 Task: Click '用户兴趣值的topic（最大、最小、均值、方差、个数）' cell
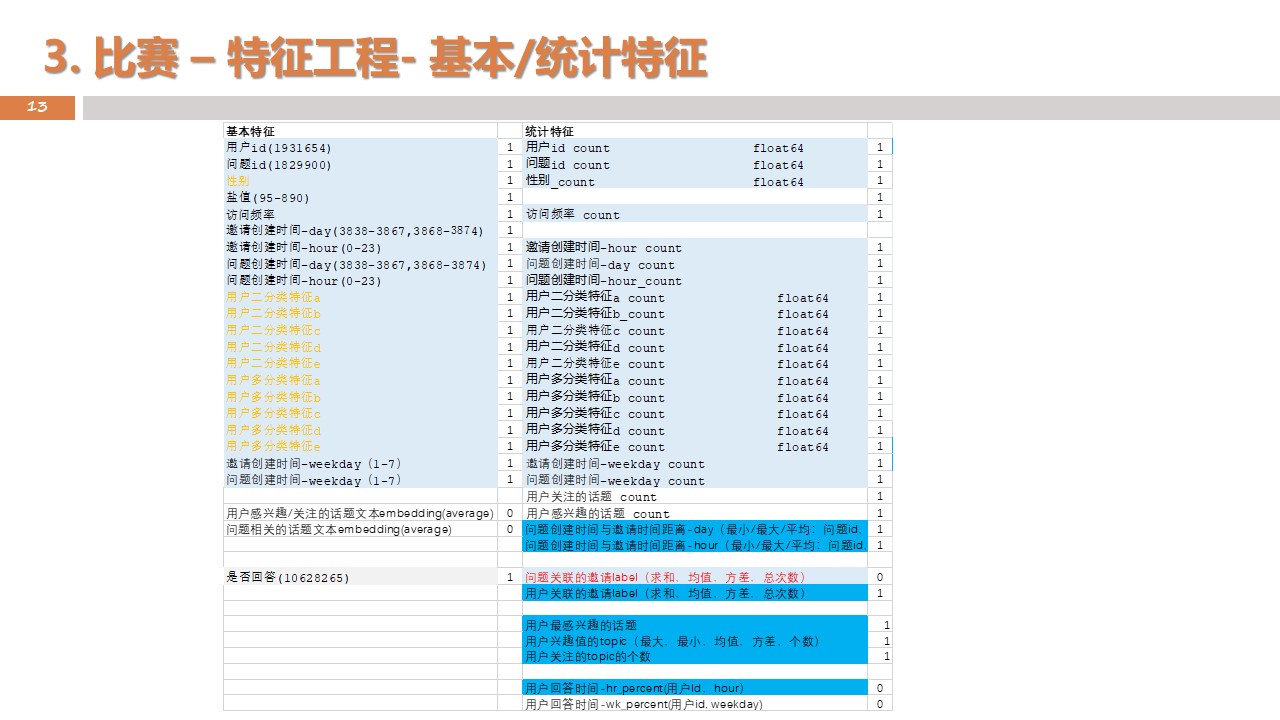click(x=695, y=640)
